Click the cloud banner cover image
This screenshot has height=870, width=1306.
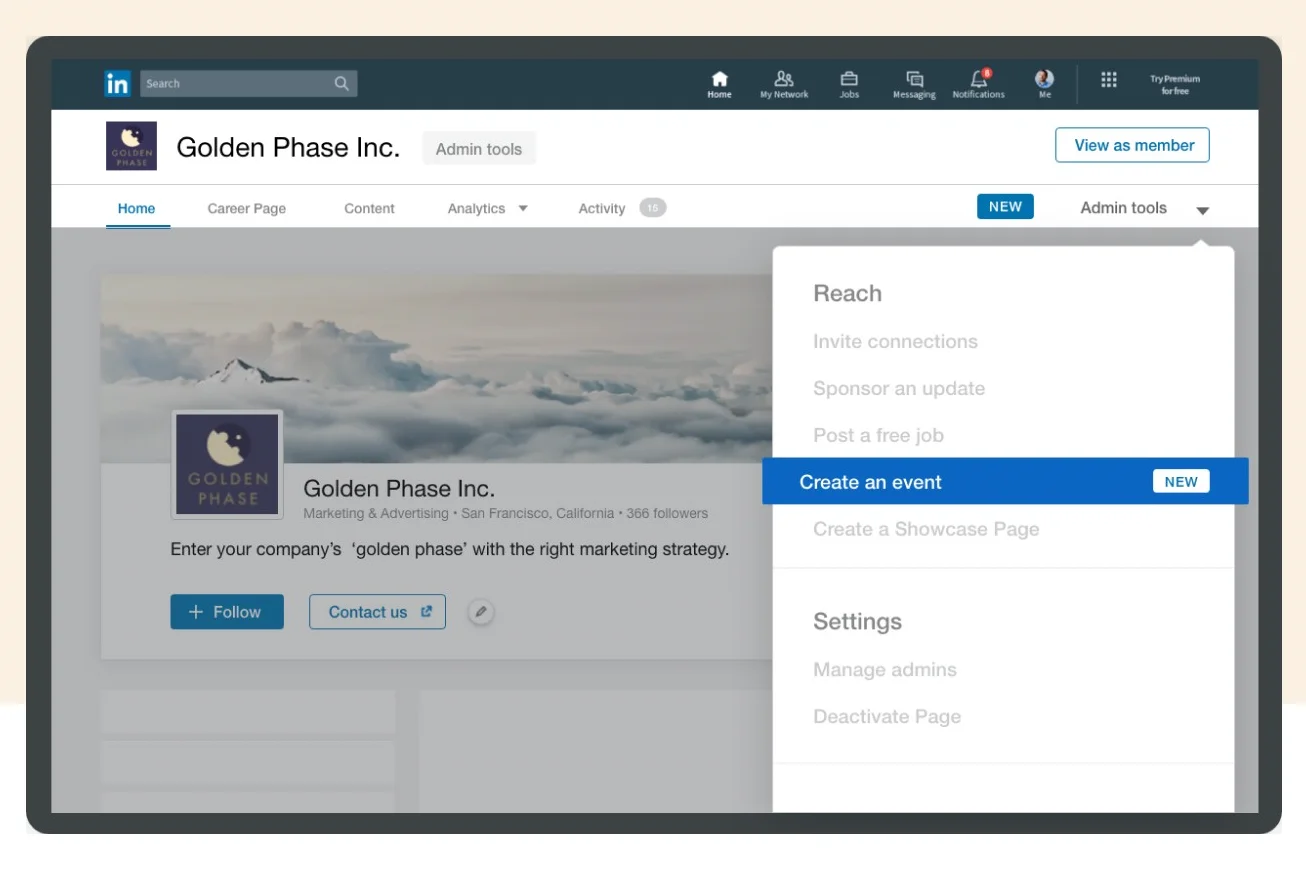point(436,368)
